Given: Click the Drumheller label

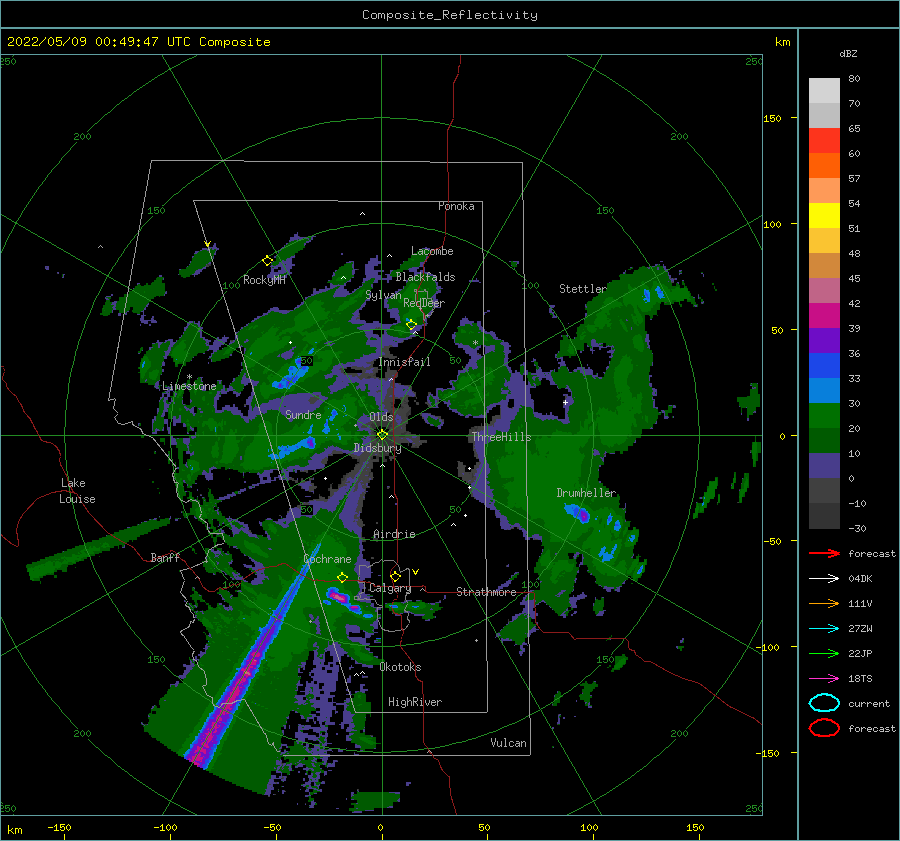Looking at the screenshot, I should point(586,493).
